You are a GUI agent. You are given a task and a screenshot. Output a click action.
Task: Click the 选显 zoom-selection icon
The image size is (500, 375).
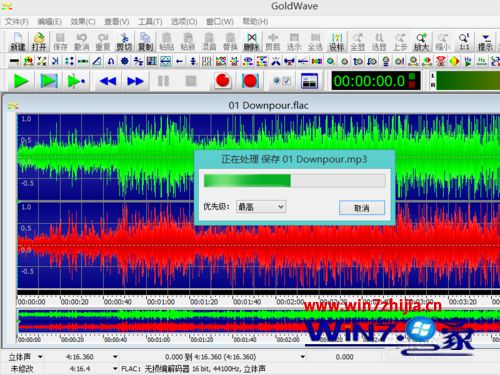click(379, 42)
